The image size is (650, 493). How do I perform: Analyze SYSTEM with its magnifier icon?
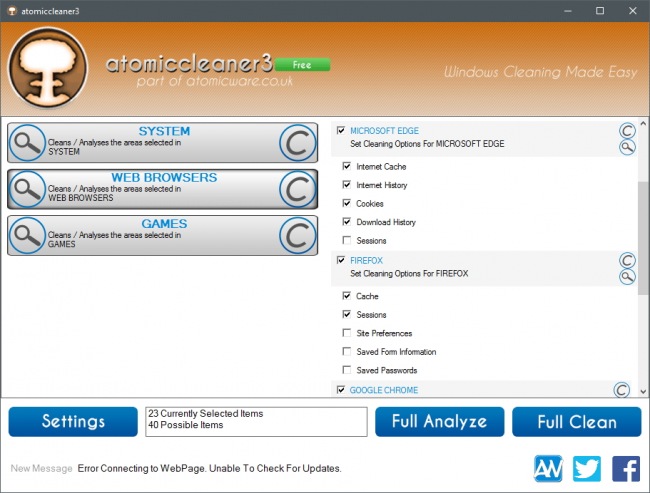coord(27,143)
